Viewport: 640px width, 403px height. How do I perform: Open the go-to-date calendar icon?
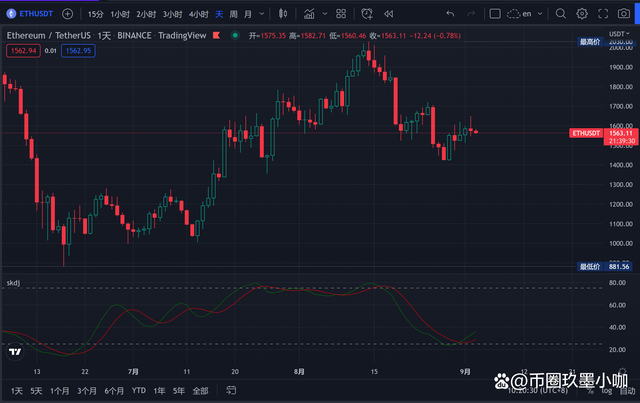(x=231, y=390)
